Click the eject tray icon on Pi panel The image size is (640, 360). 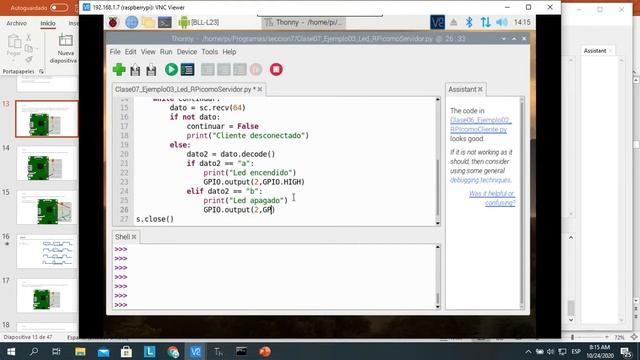[453, 22]
